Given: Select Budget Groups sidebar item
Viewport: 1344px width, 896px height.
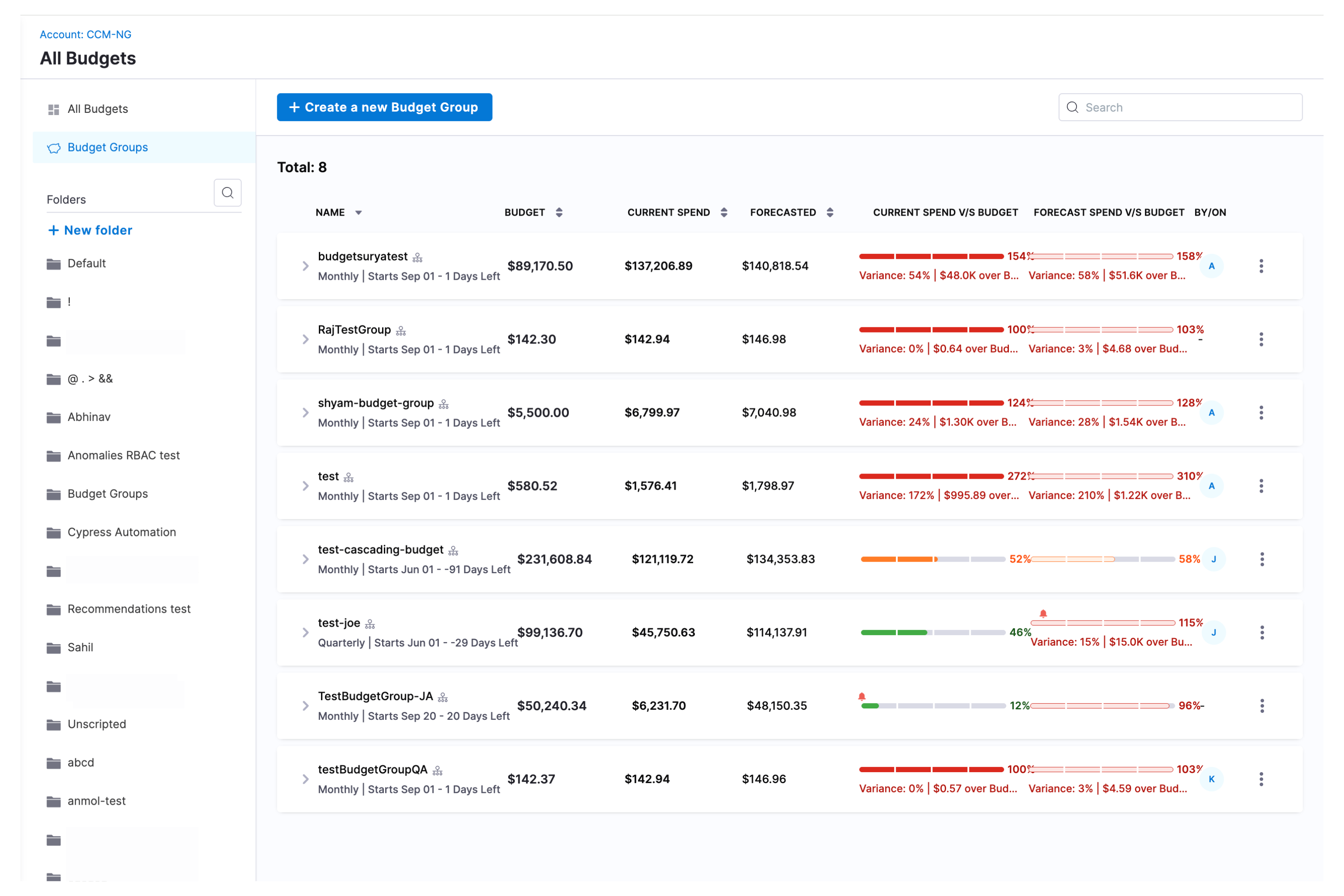Looking at the screenshot, I should 108,148.
